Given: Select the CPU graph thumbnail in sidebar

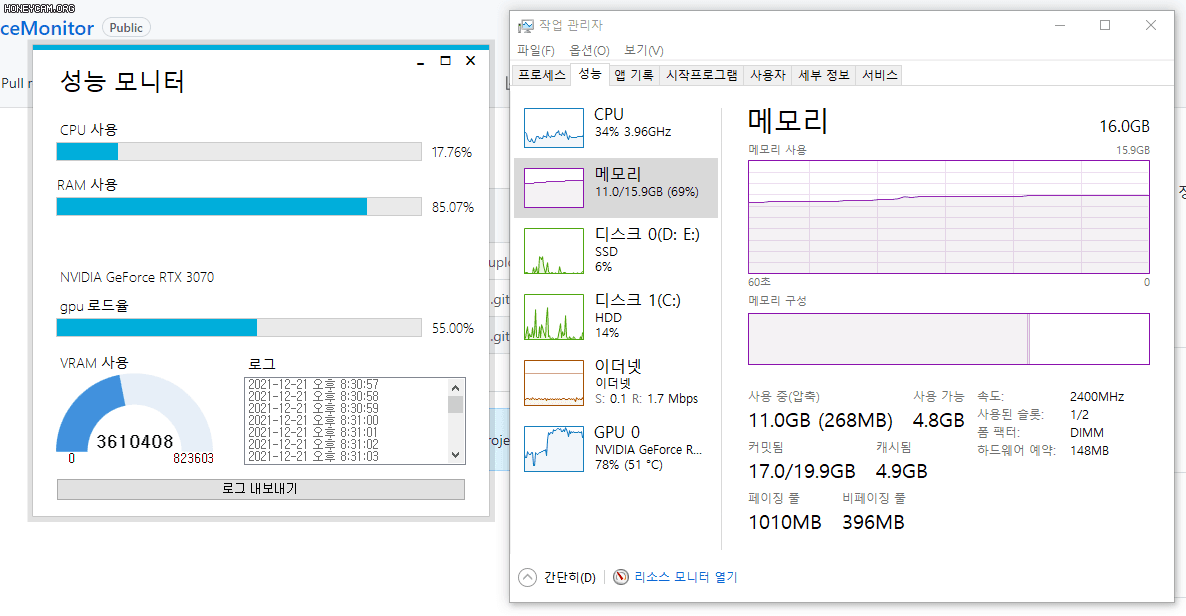Looking at the screenshot, I should (x=554, y=127).
